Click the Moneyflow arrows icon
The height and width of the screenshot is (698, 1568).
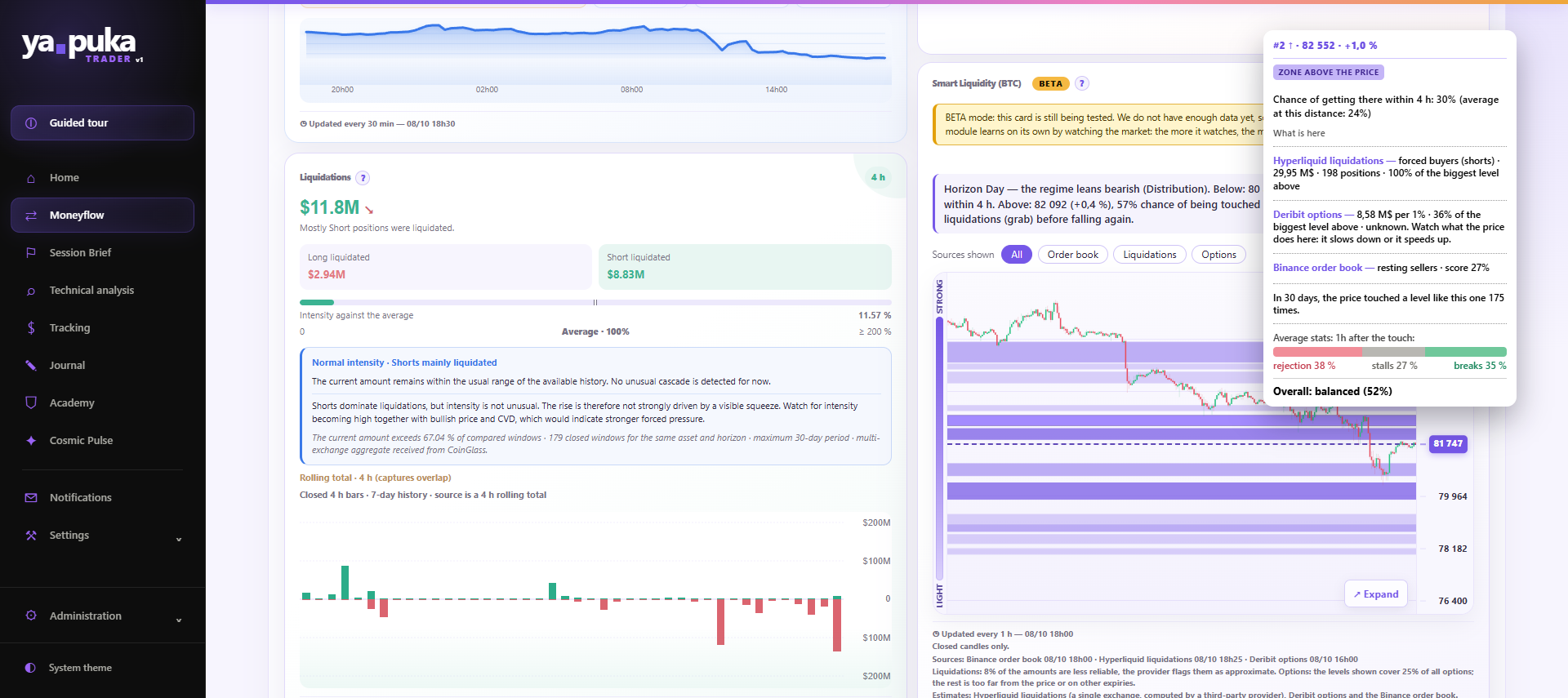[31, 216]
